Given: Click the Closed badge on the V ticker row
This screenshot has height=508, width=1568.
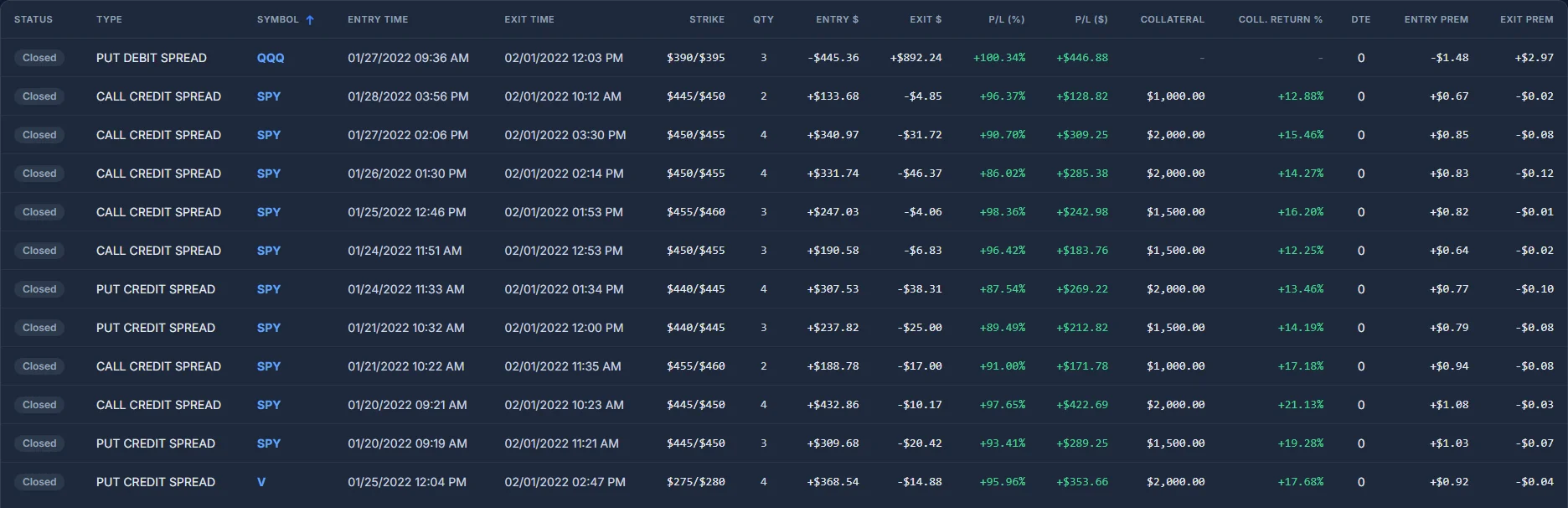Looking at the screenshot, I should click(x=39, y=482).
